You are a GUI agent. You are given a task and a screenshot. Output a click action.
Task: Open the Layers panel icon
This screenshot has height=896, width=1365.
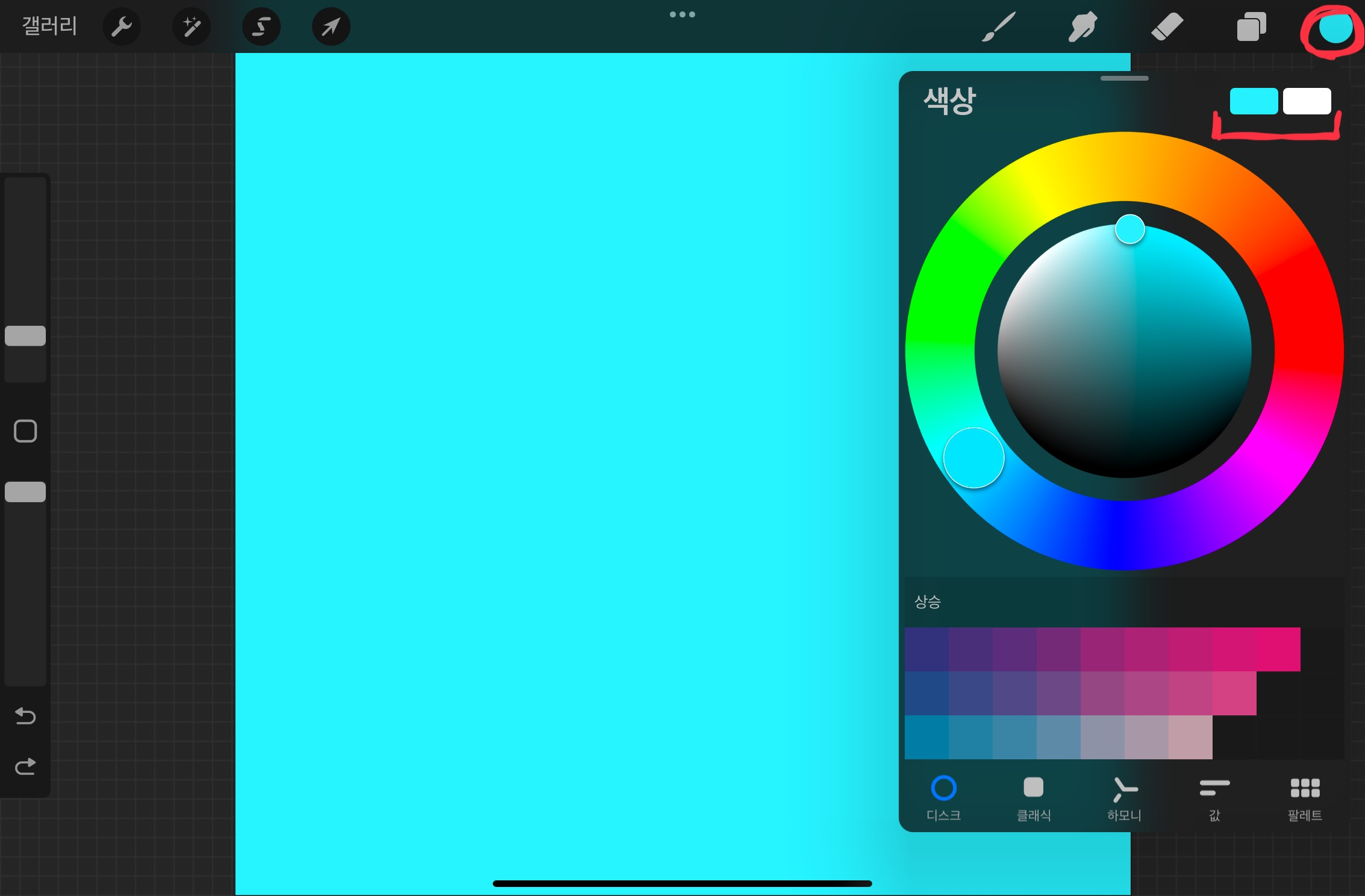1251,27
